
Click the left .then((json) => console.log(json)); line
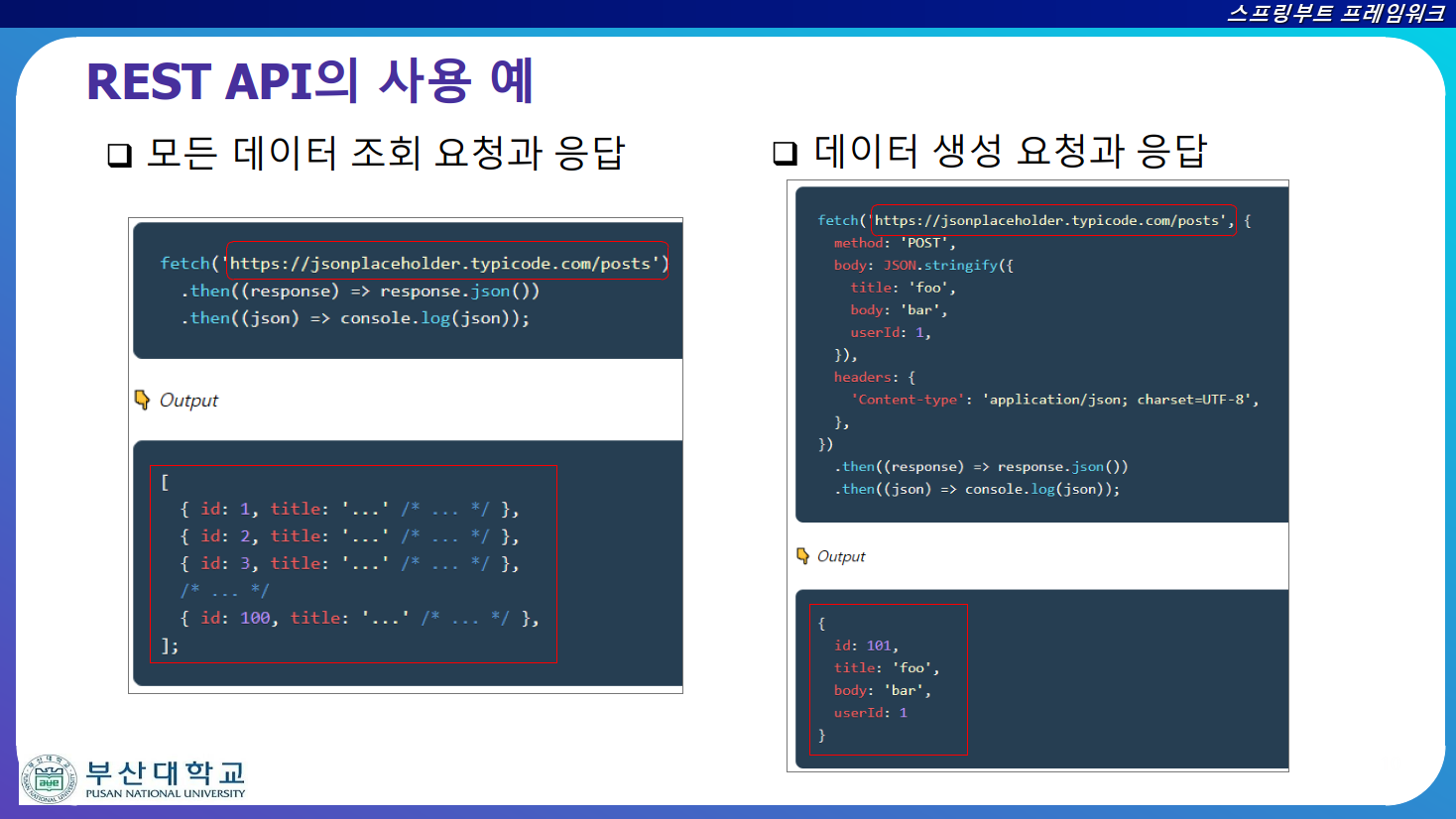point(355,318)
